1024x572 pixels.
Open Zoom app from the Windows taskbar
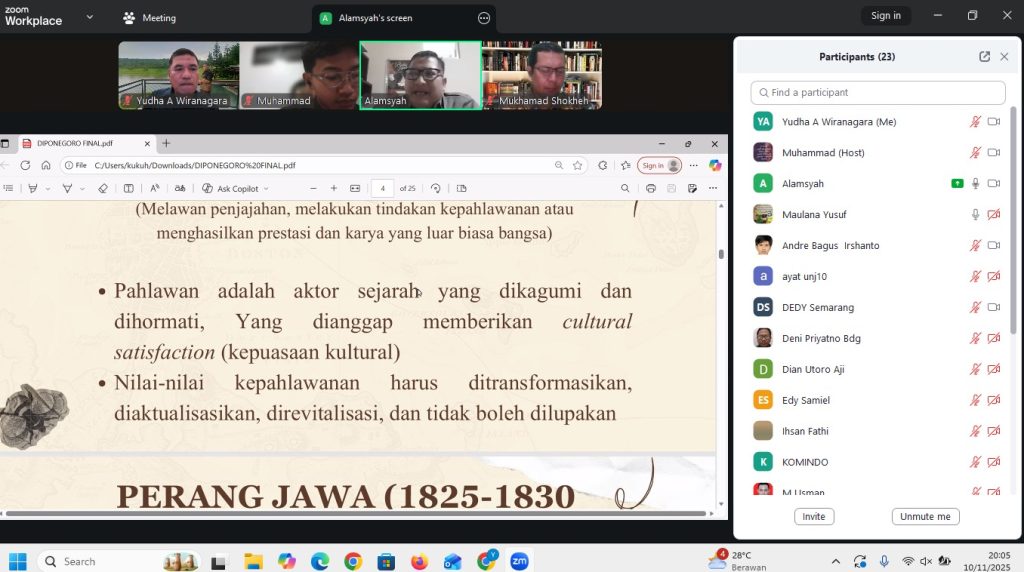coord(519,561)
